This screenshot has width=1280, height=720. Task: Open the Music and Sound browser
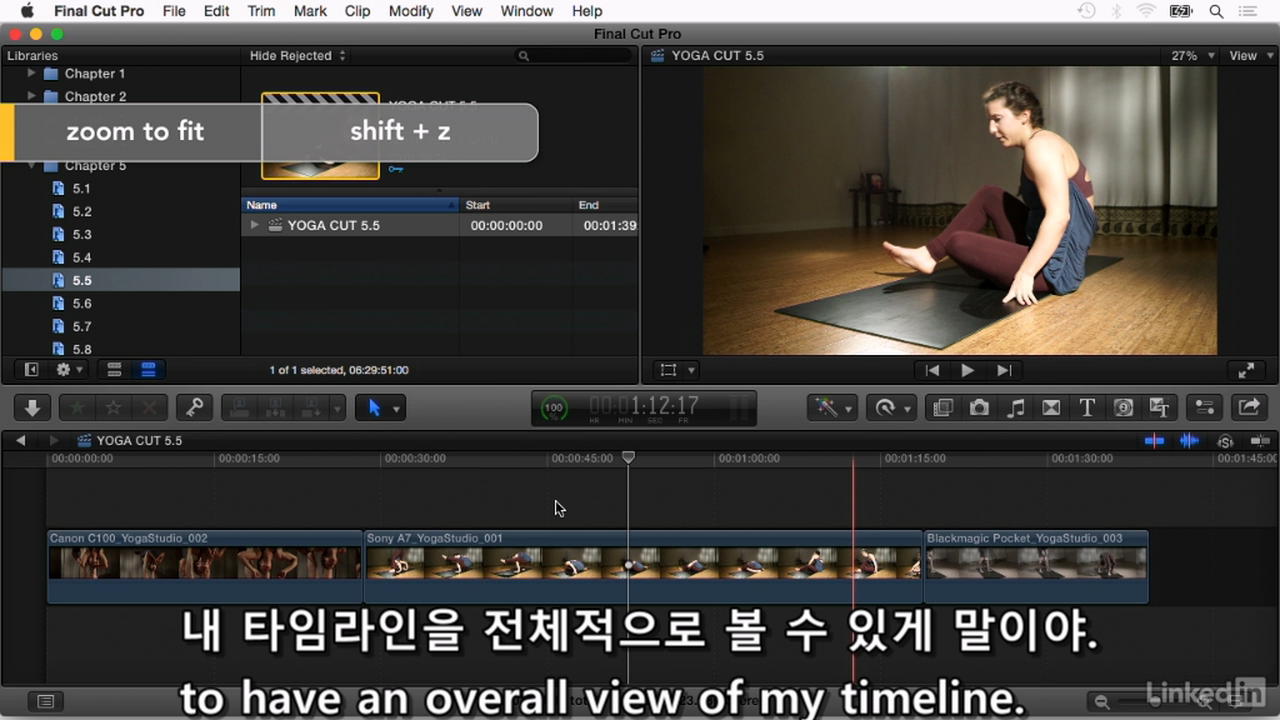coord(1015,407)
